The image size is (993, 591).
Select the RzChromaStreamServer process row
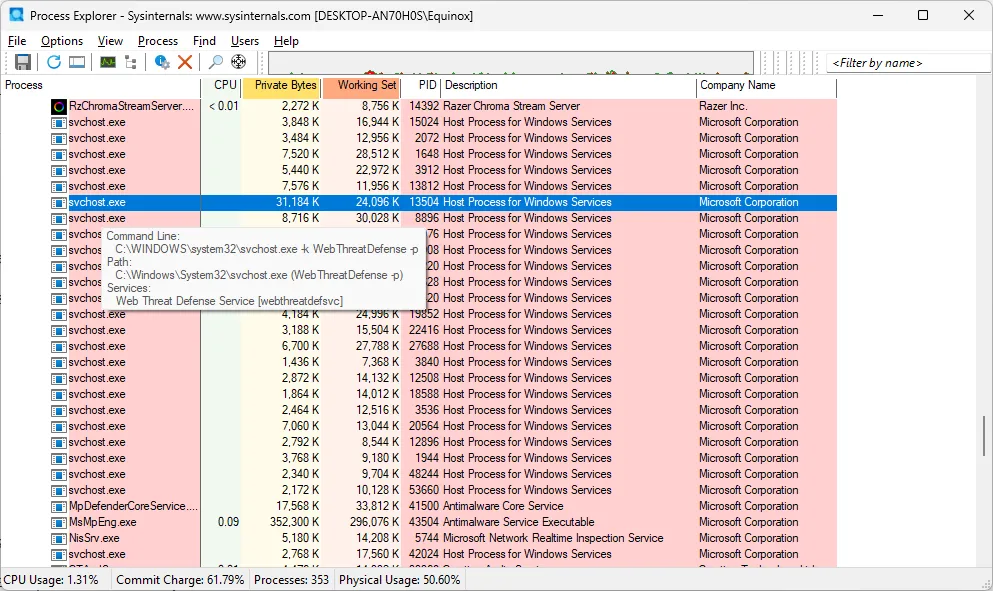(130, 106)
